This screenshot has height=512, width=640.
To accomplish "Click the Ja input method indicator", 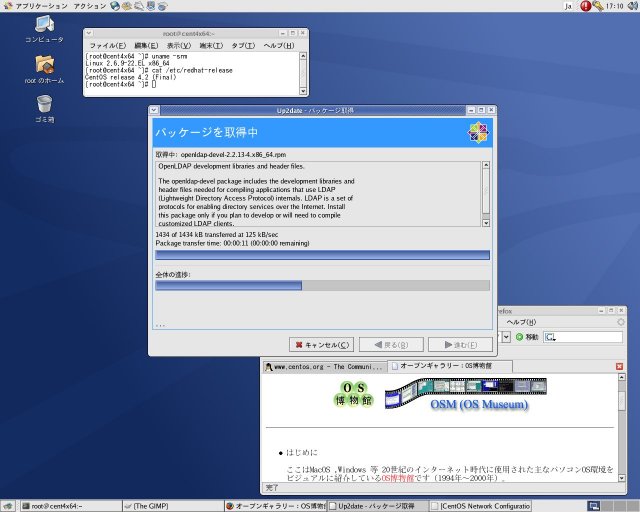I will 568,6.
